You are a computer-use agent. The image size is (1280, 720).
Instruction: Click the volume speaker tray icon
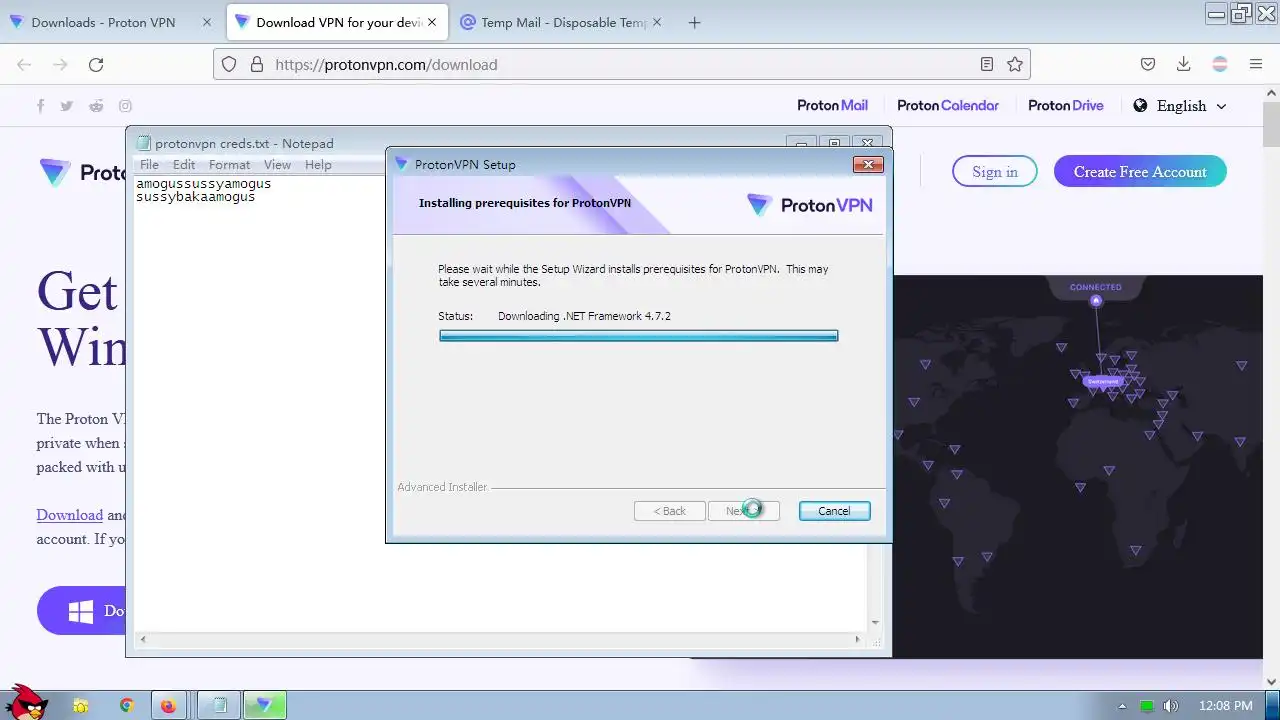[1171, 706]
